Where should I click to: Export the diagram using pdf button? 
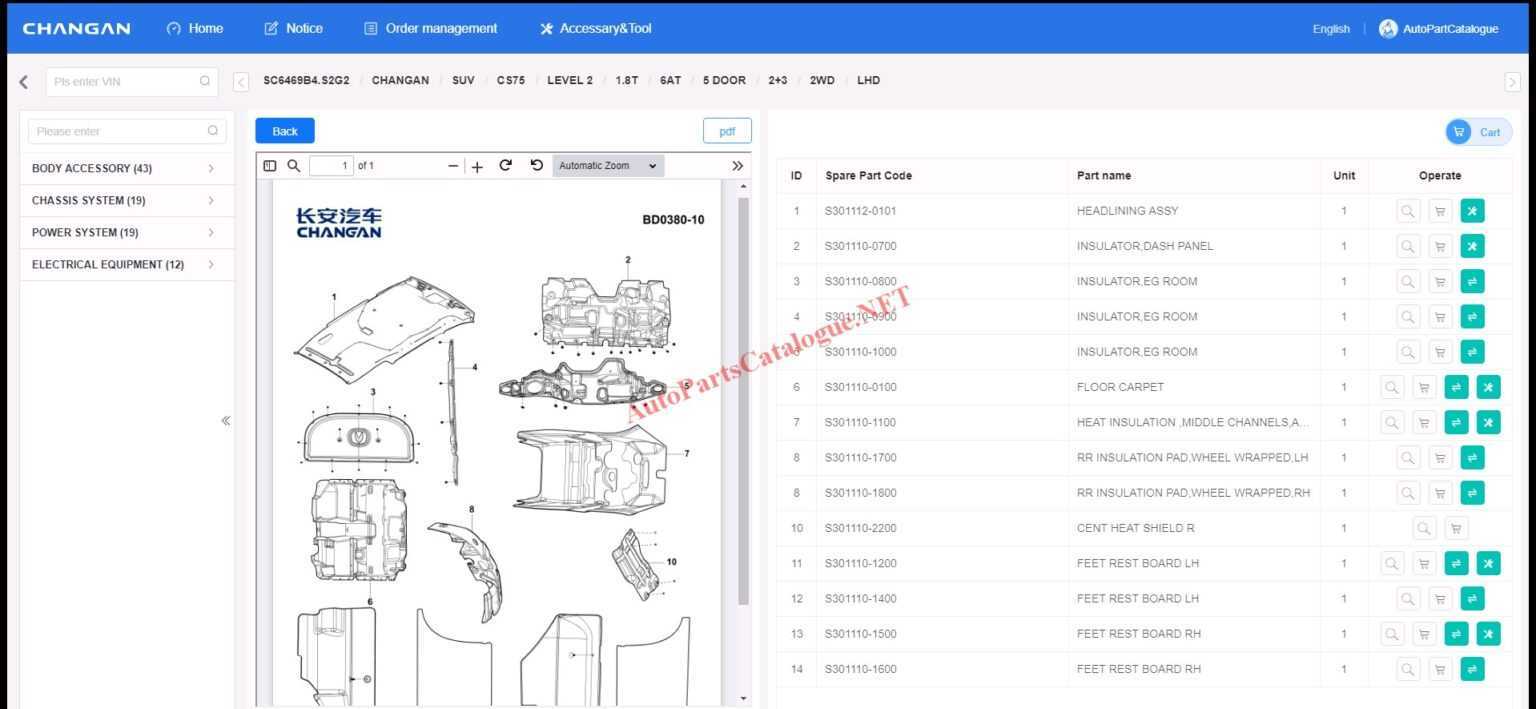(x=727, y=130)
